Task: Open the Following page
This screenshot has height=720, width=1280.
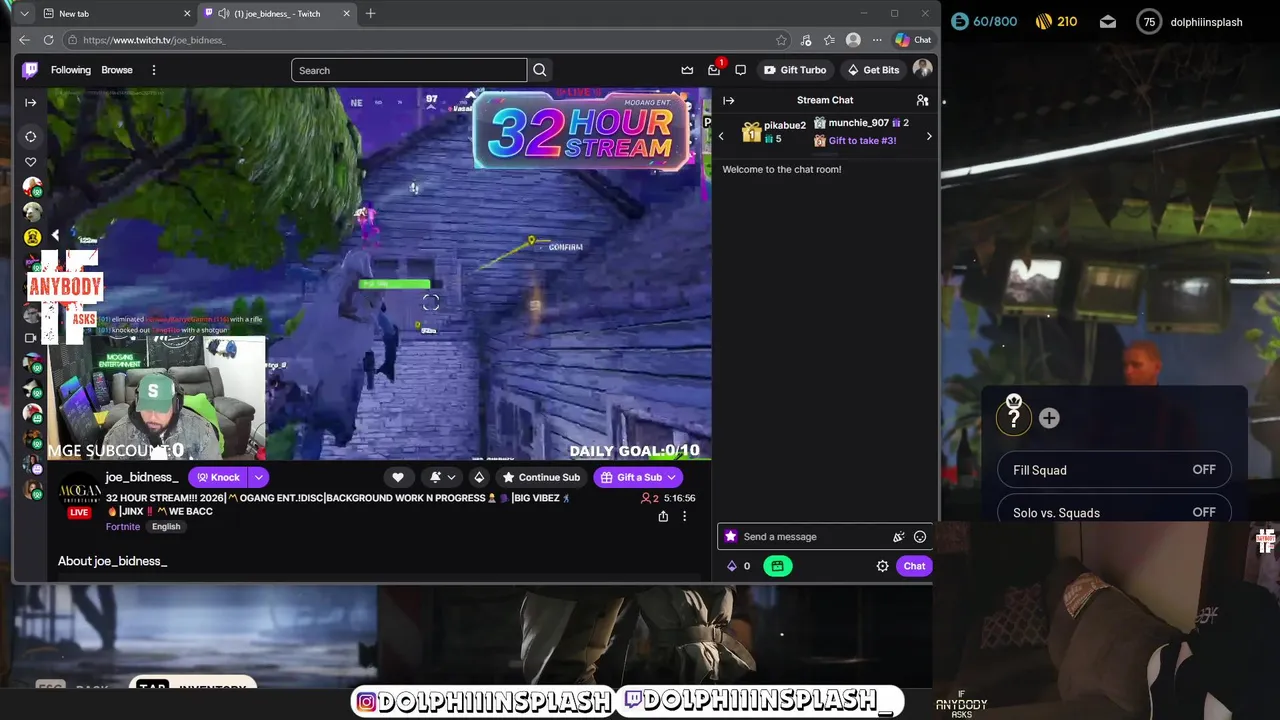Action: coord(71,70)
